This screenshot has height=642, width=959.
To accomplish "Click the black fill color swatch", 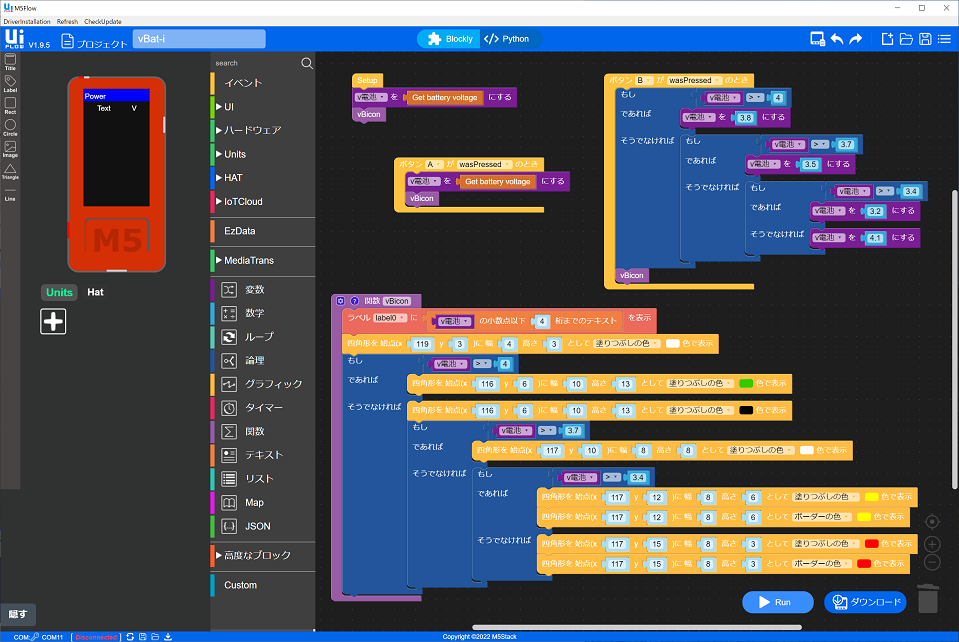I will 746,410.
